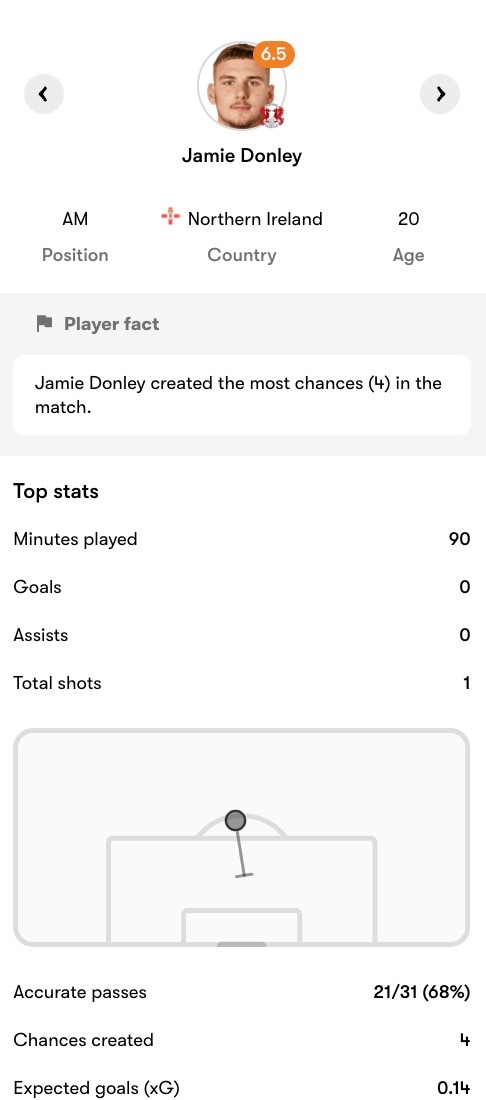Screen dimensions: 486x1100
Task: Select the Total shots stat row
Action: click(242, 683)
